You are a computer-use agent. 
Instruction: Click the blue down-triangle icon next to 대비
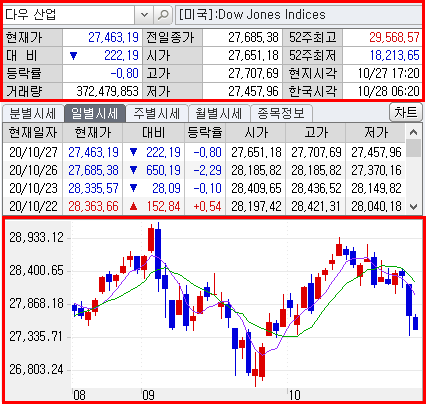click(x=74, y=56)
